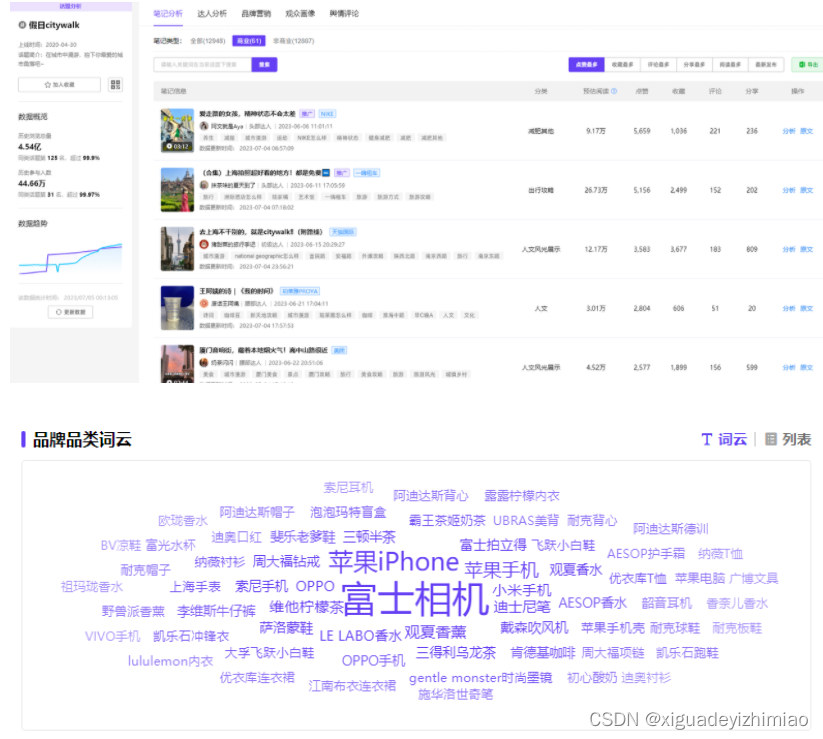Click author avatar in the 5,156 likes row

(204, 185)
